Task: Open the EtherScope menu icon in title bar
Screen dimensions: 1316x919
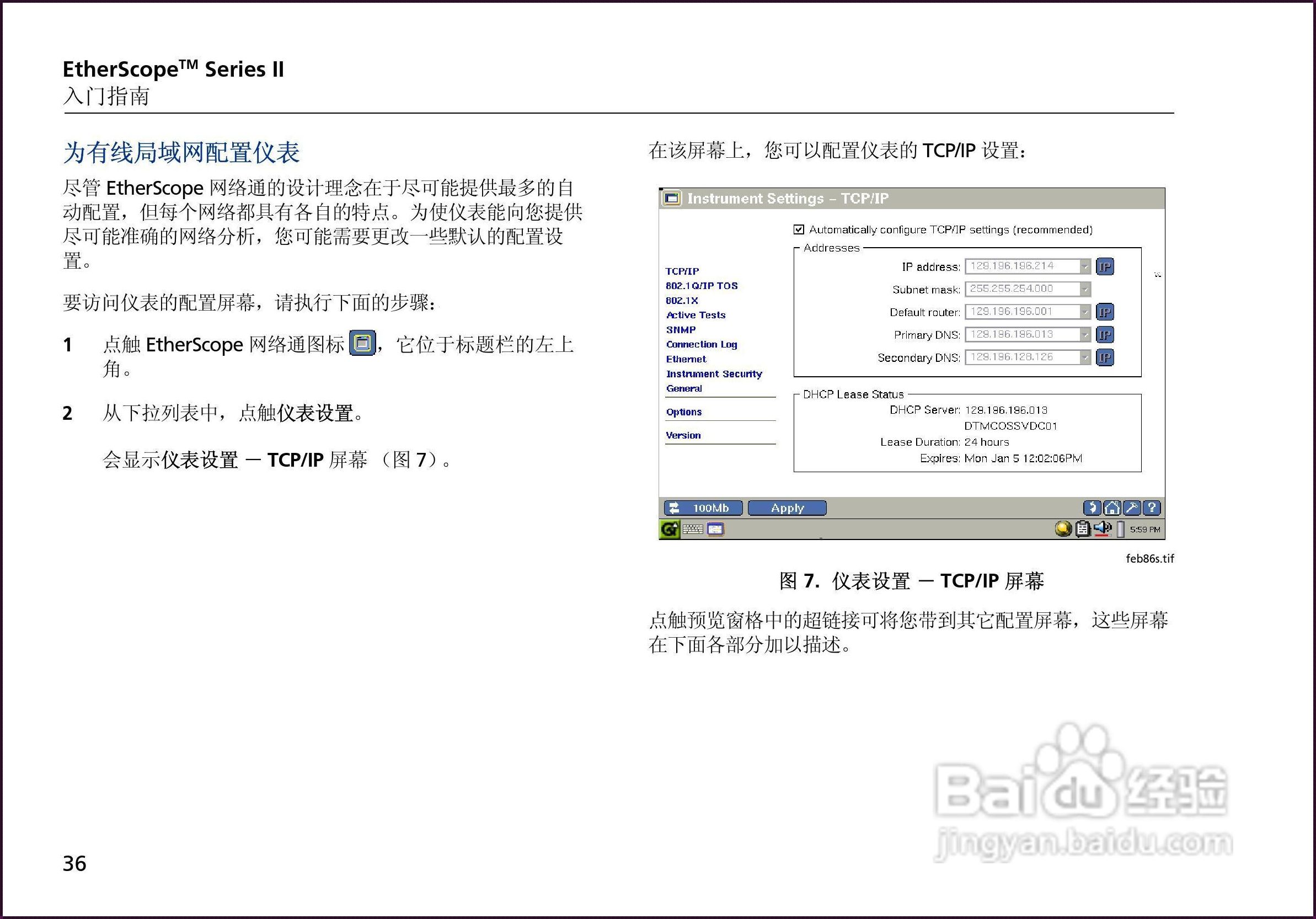Action: click(x=672, y=199)
